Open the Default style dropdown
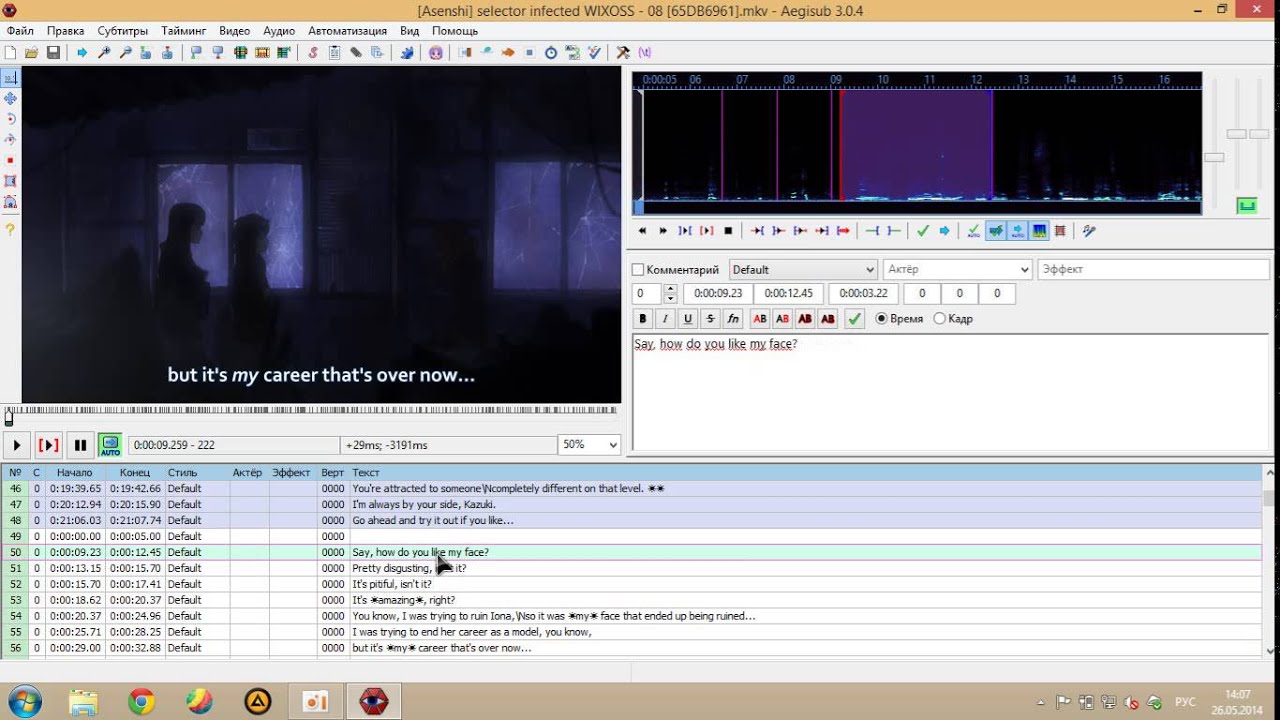 803,270
